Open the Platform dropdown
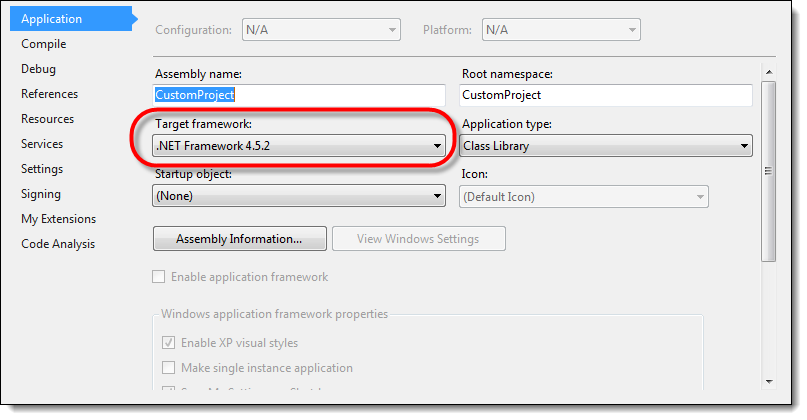807x420 pixels. (561, 30)
